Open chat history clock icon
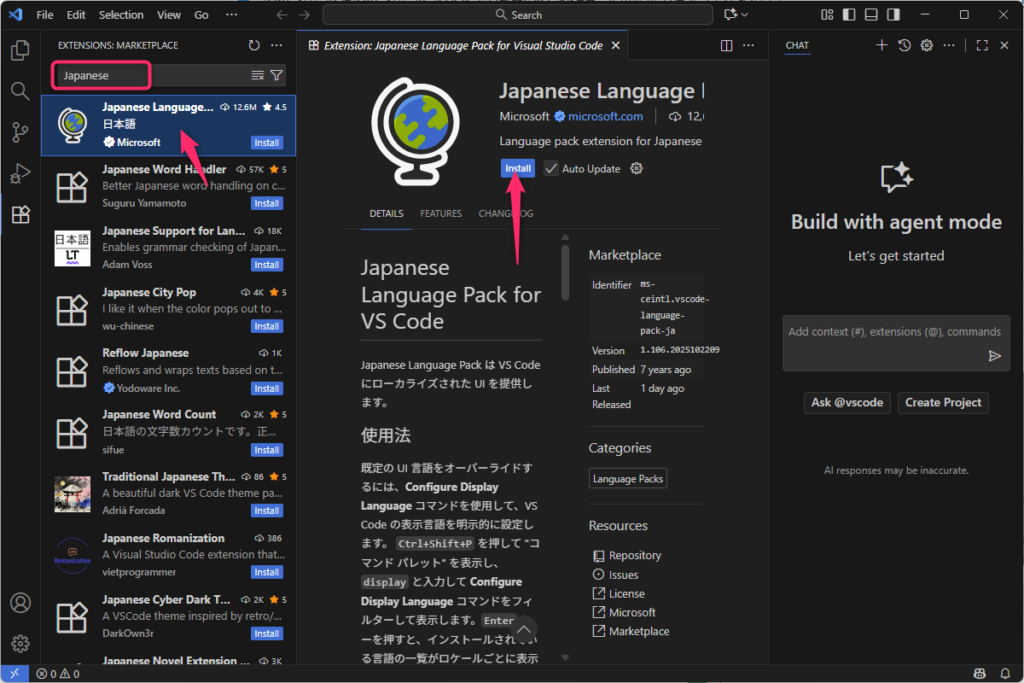This screenshot has width=1024, height=683. (904, 45)
